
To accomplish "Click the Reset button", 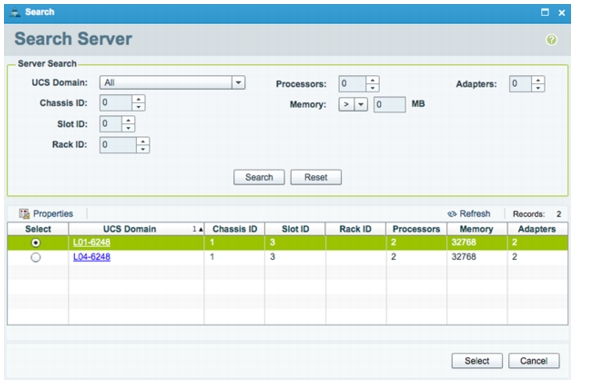I will (316, 177).
